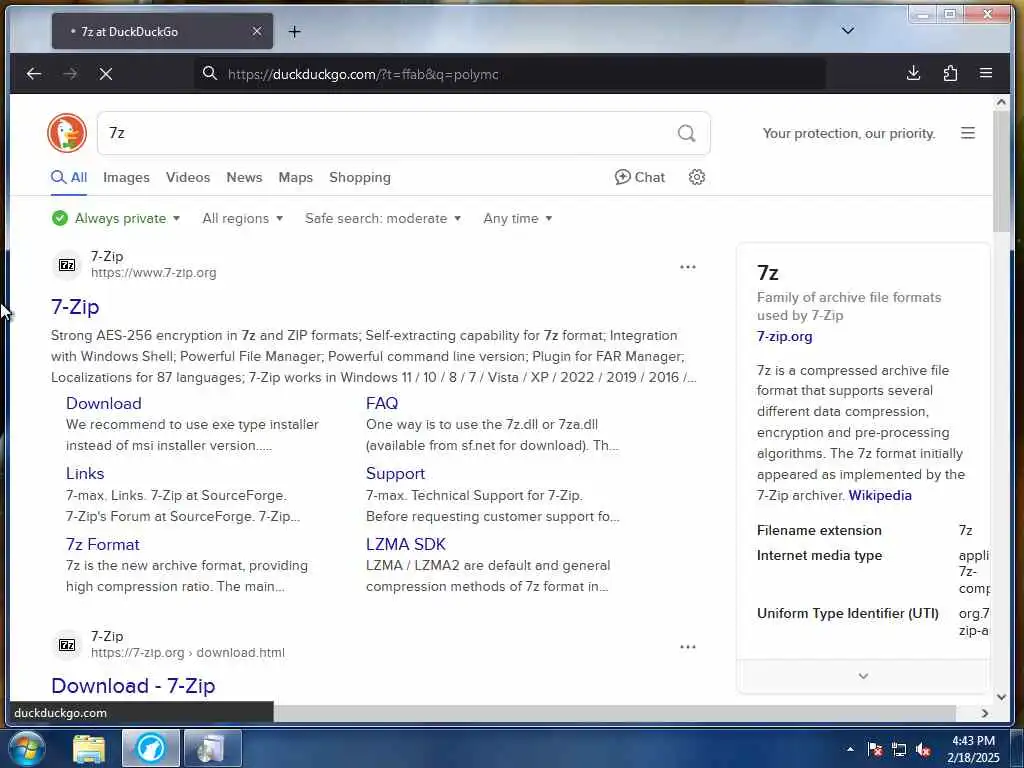Open the DuckDuckGo side menu hamburger
This screenshot has height=768, width=1024.
(x=968, y=133)
